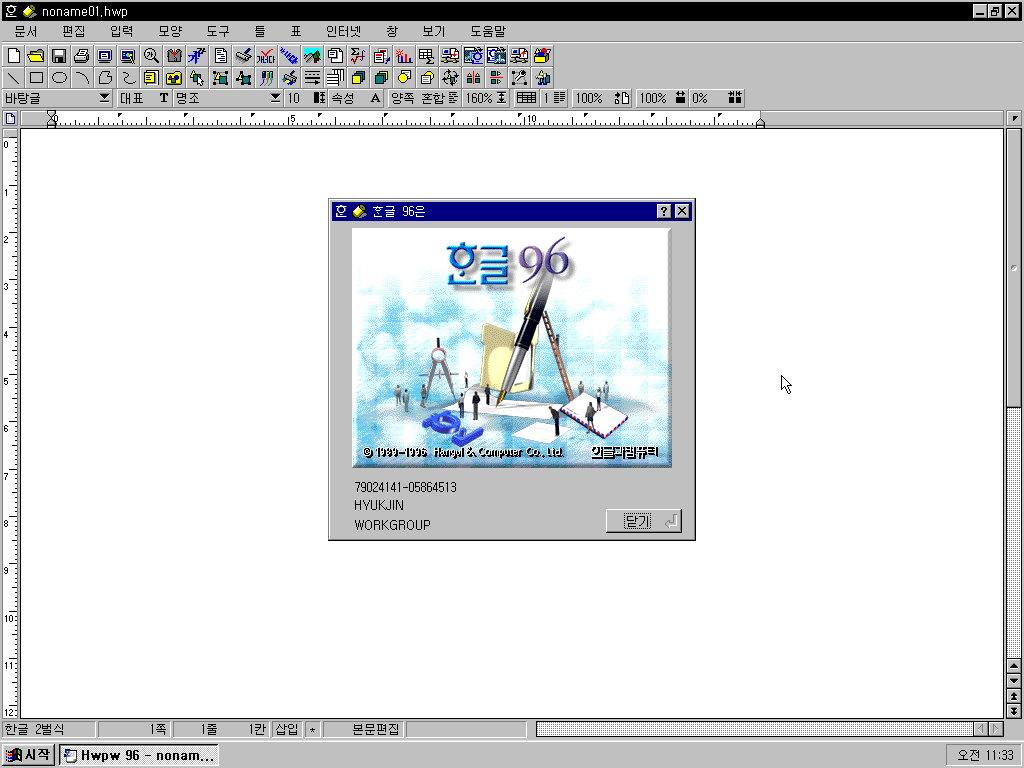
Task: Click the edit polygon points icon
Action: [519, 78]
